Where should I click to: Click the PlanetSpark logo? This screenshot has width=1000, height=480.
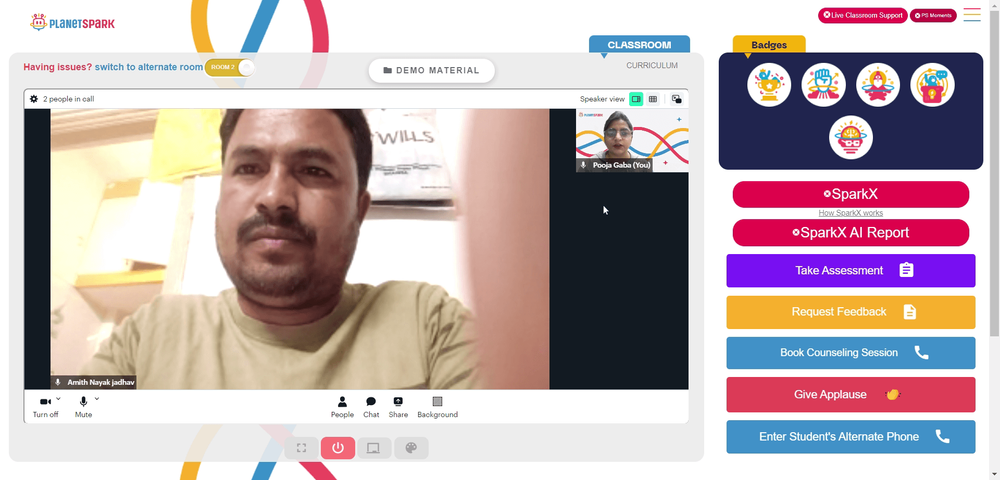click(72, 23)
